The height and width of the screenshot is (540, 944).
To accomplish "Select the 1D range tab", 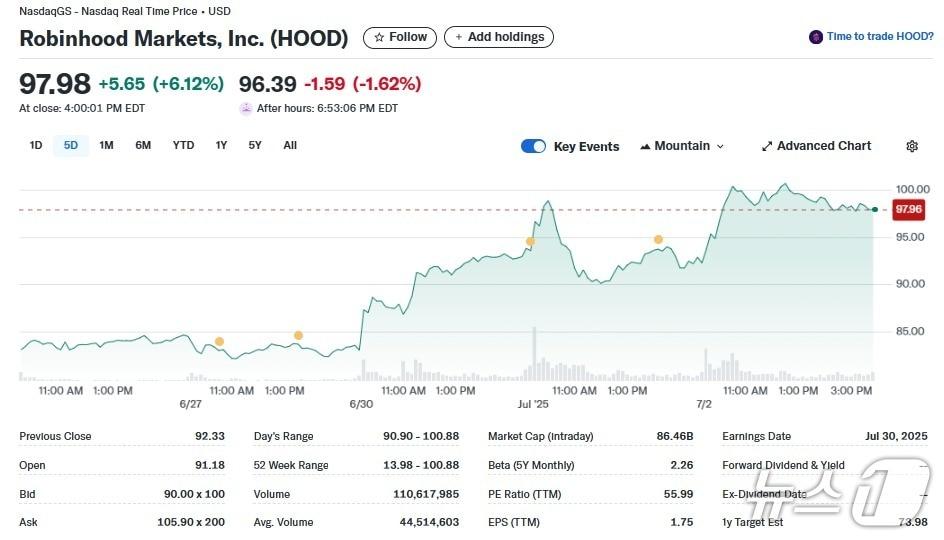I will point(36,145).
